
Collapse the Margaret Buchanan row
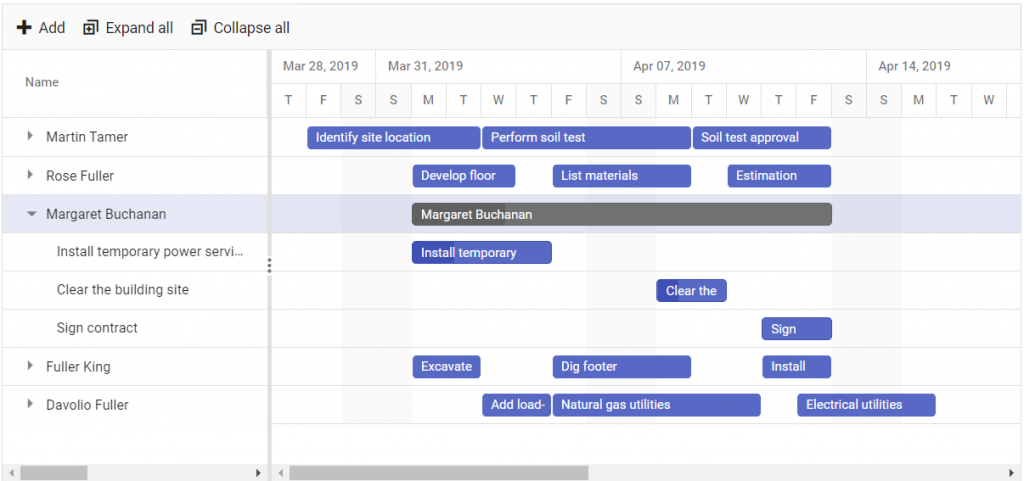(x=31, y=213)
